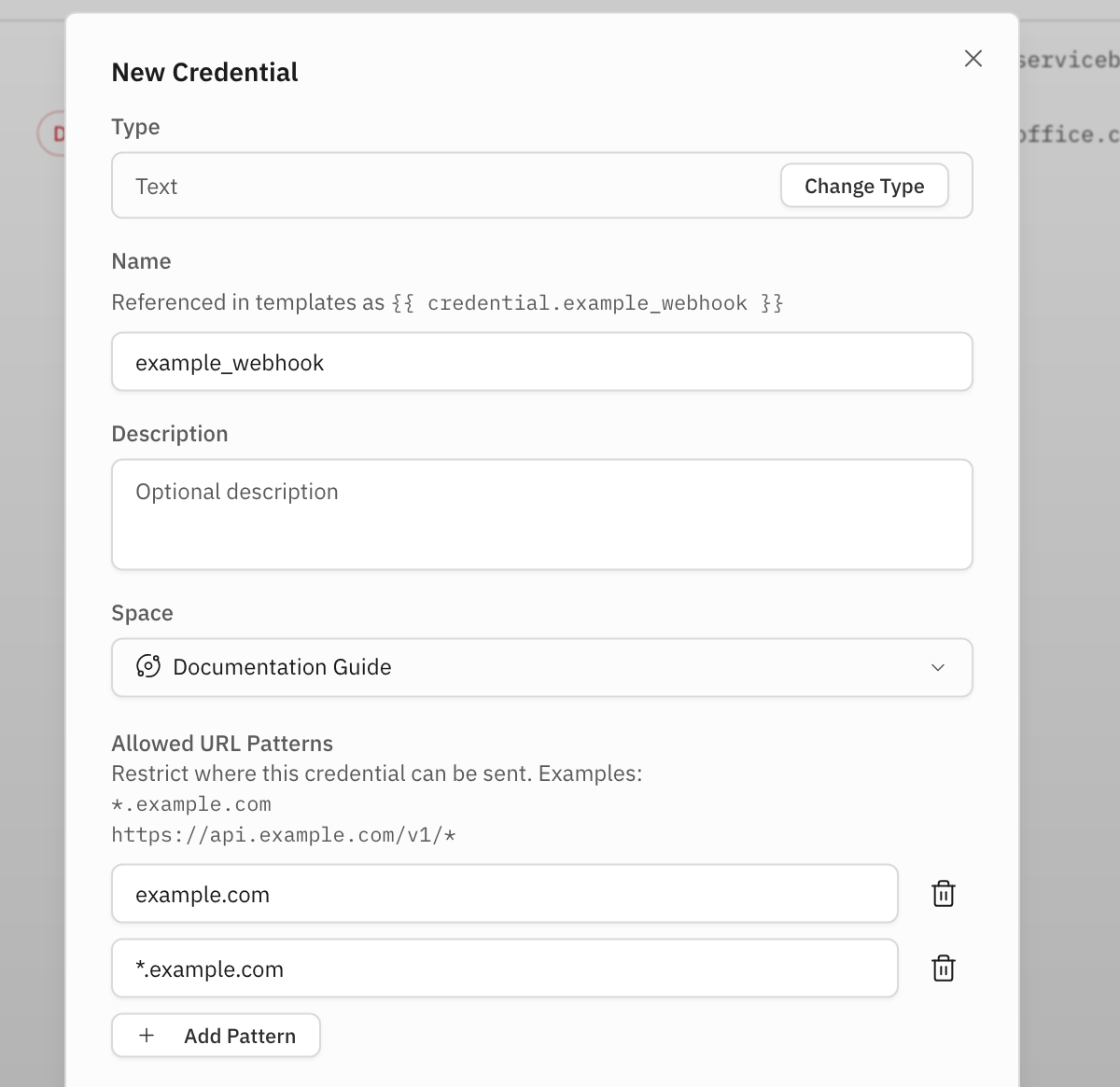Click the Text type label in Type box
The image size is (1120, 1087).
tap(156, 187)
